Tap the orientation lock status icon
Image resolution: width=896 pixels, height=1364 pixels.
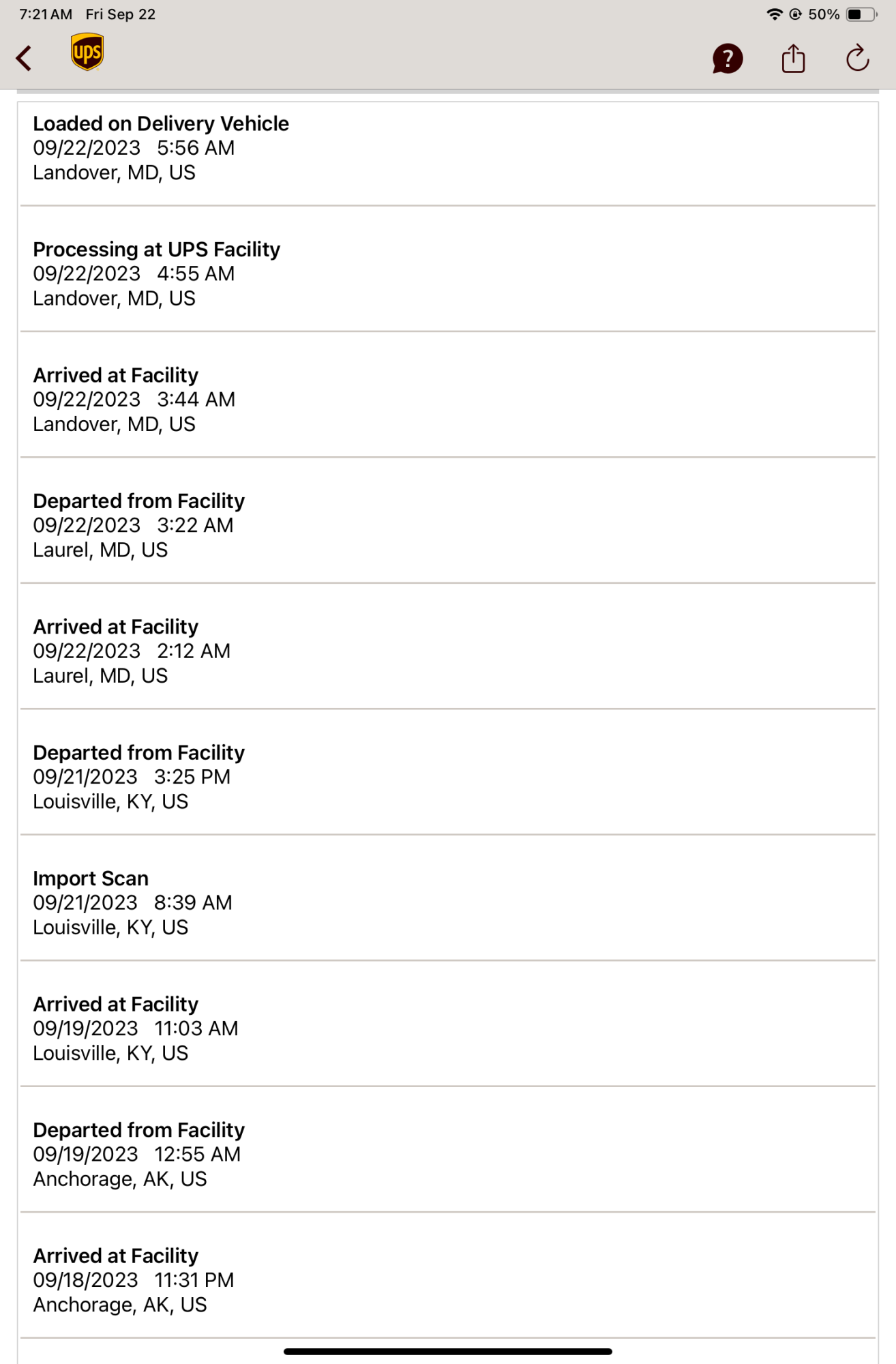pyautogui.click(x=795, y=14)
